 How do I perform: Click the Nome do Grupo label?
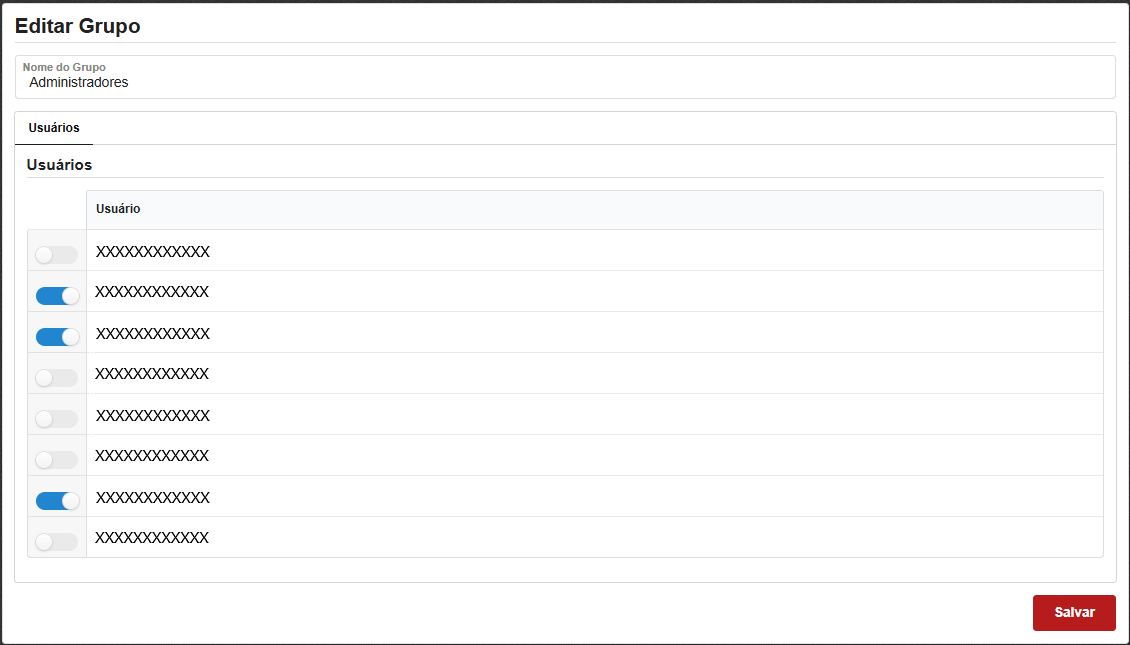[x=64, y=67]
